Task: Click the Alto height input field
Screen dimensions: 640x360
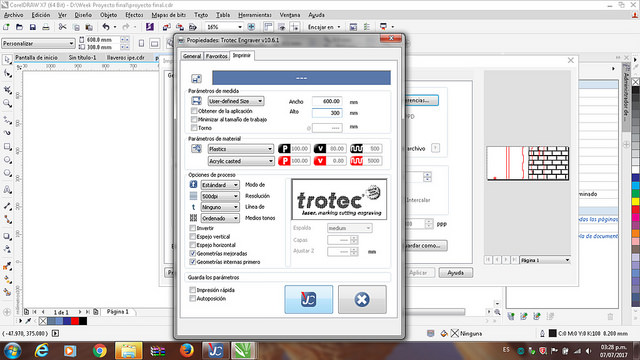Action: point(327,113)
